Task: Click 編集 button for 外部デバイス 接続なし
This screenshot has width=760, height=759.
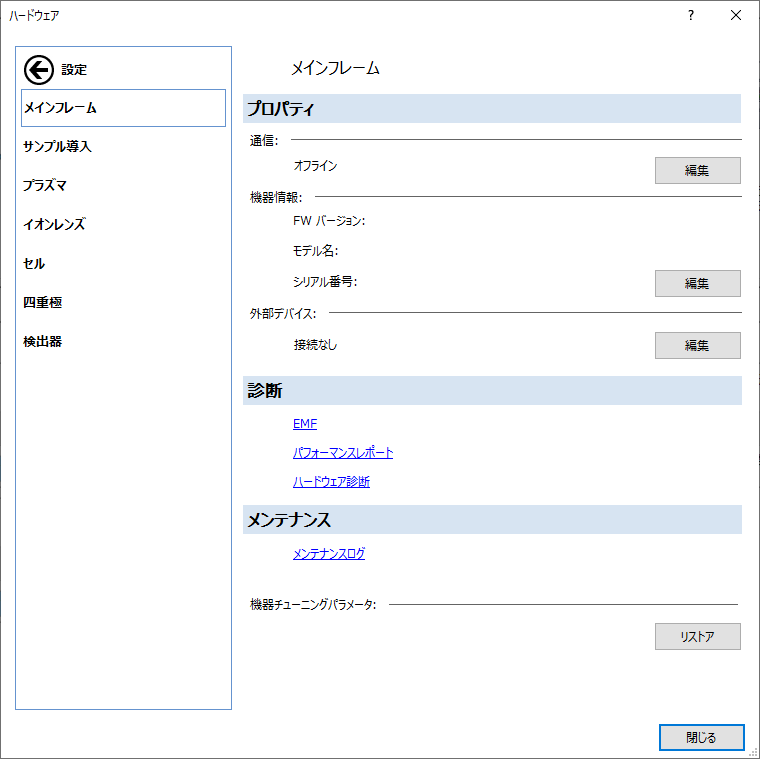Action: click(697, 345)
